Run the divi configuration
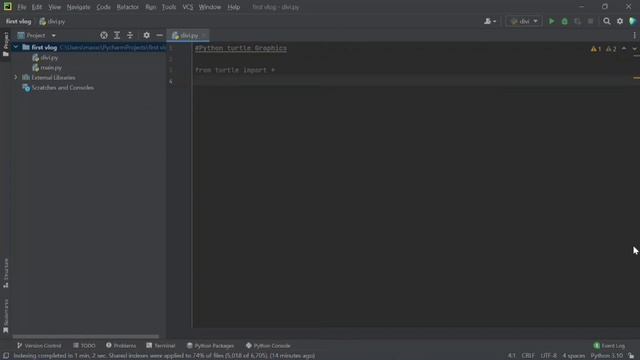Screen dimensions: 640x360 click(551, 21)
